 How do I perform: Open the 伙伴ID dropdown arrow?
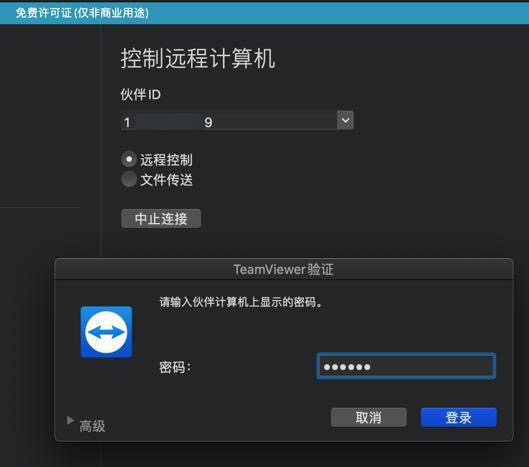[345, 120]
